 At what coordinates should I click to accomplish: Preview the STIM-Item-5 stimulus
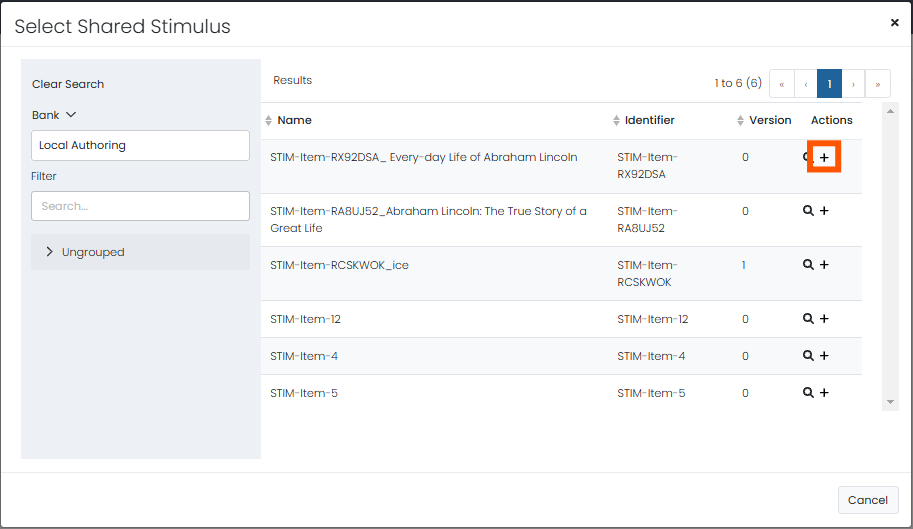pos(808,393)
